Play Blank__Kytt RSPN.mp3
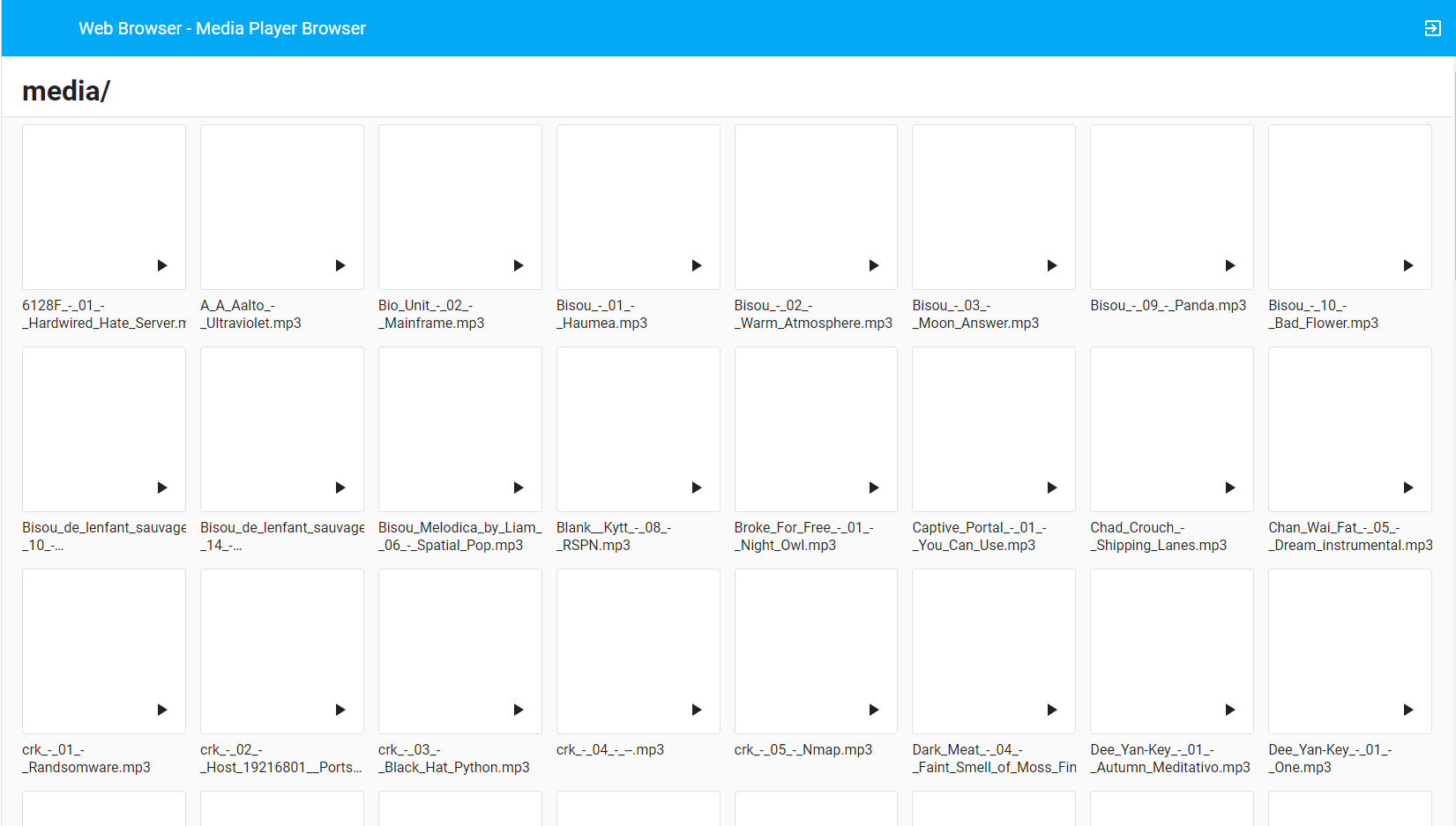This screenshot has width=1456, height=826. pyautogui.click(x=697, y=487)
